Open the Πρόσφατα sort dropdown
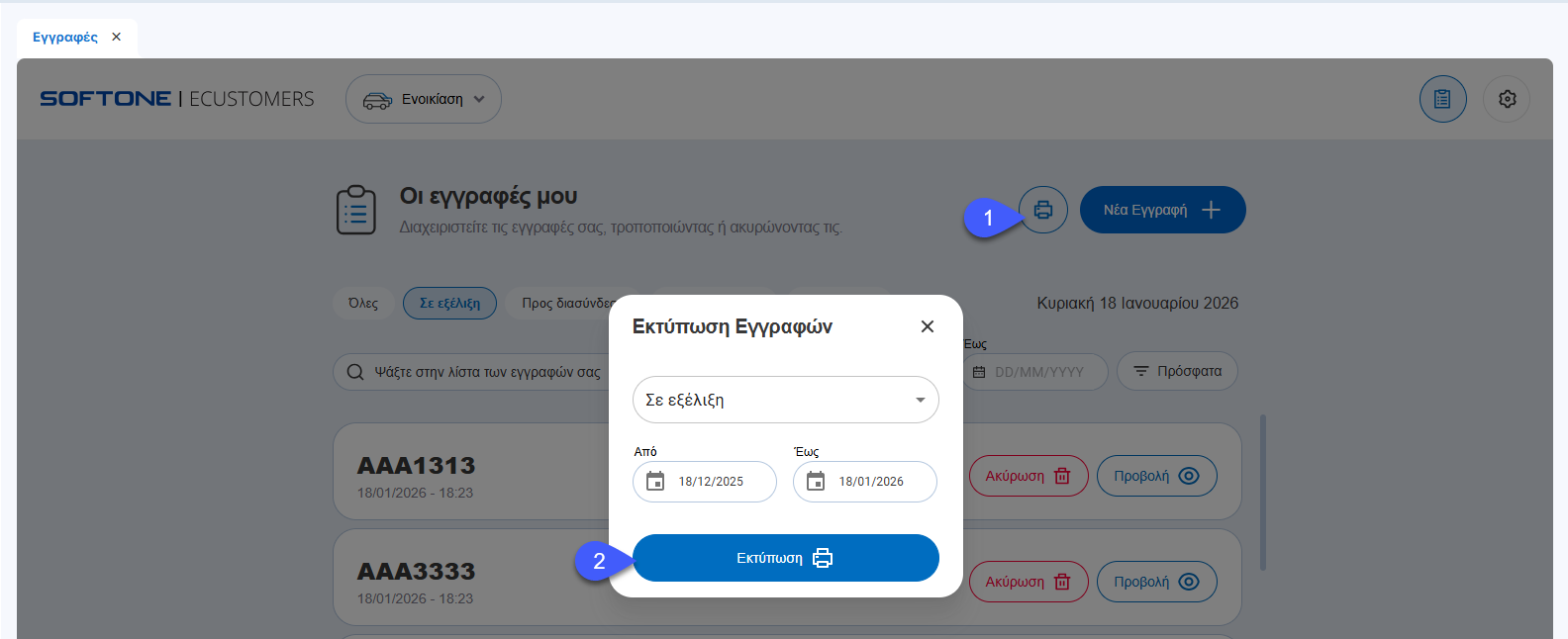Screen dimensions: 1568x639 1177,371
